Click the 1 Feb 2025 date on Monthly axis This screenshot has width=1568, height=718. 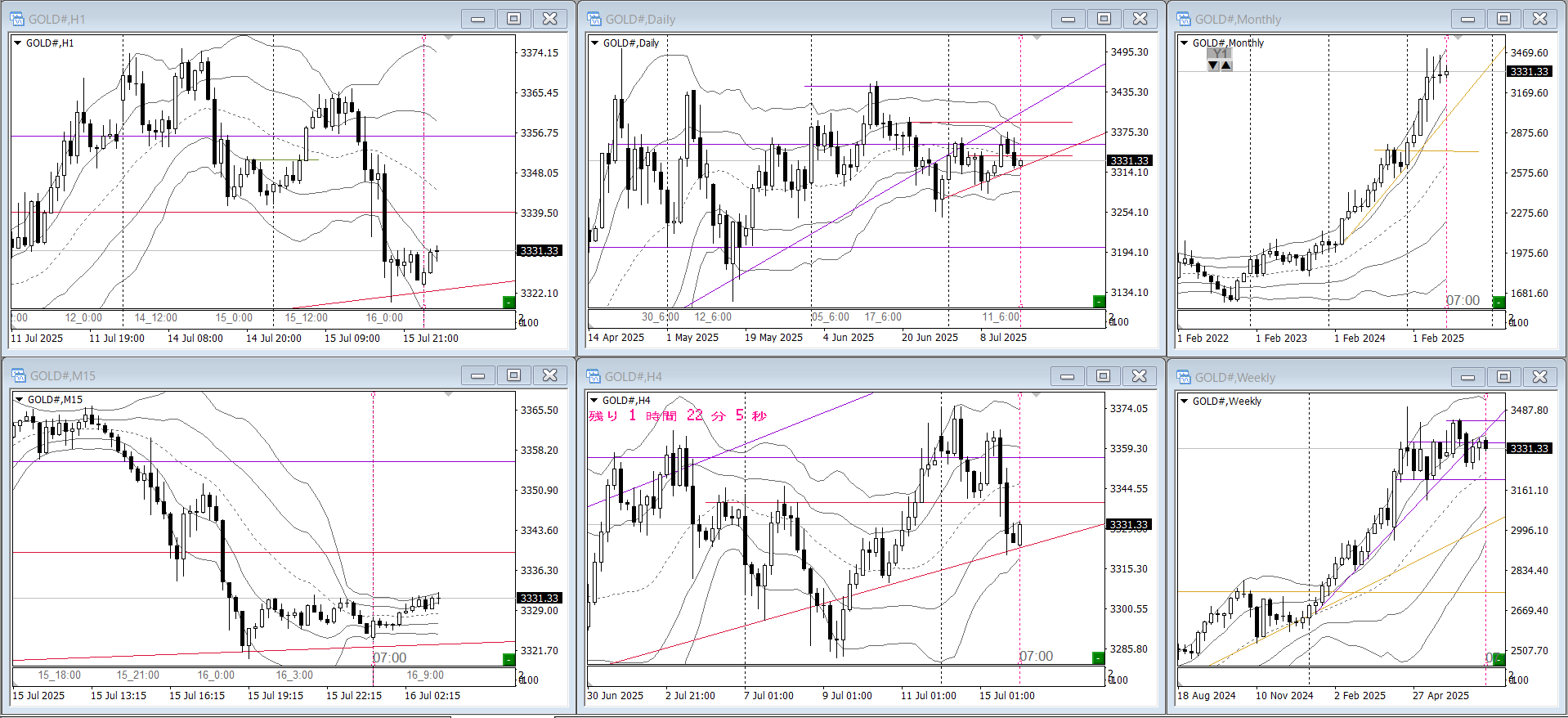pyautogui.click(x=1439, y=339)
